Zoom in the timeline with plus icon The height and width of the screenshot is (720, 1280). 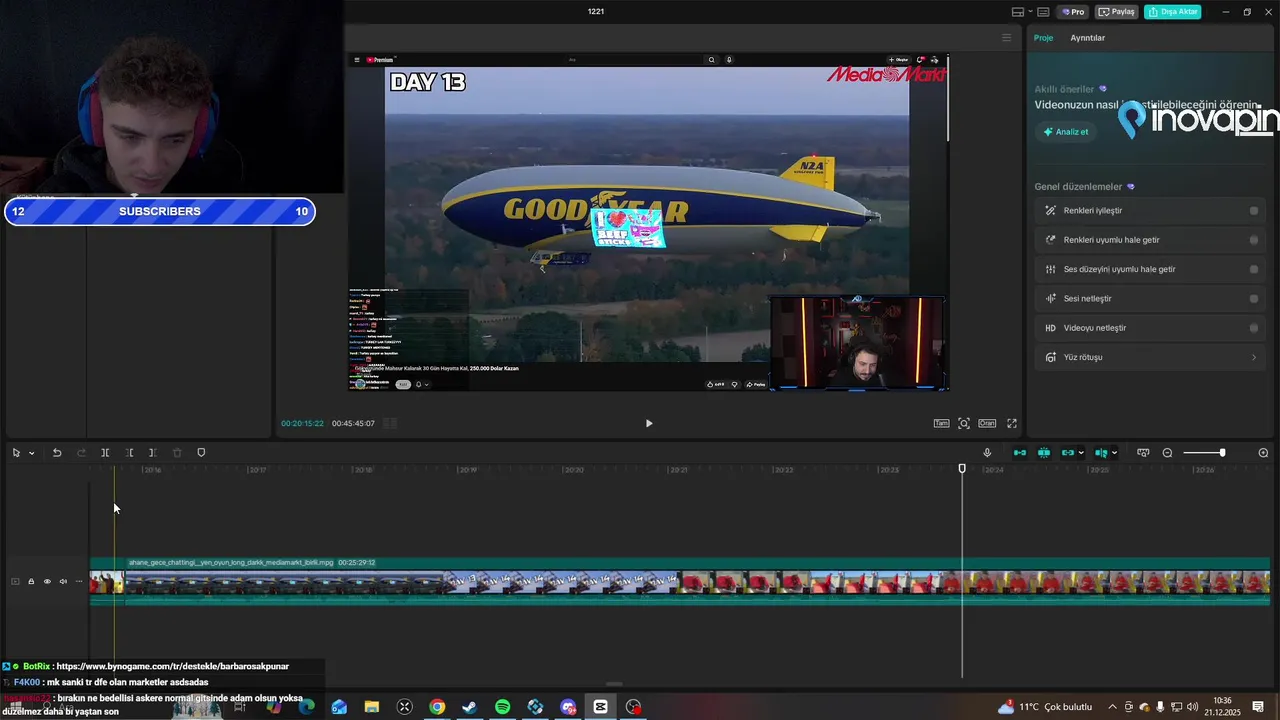(x=1263, y=453)
